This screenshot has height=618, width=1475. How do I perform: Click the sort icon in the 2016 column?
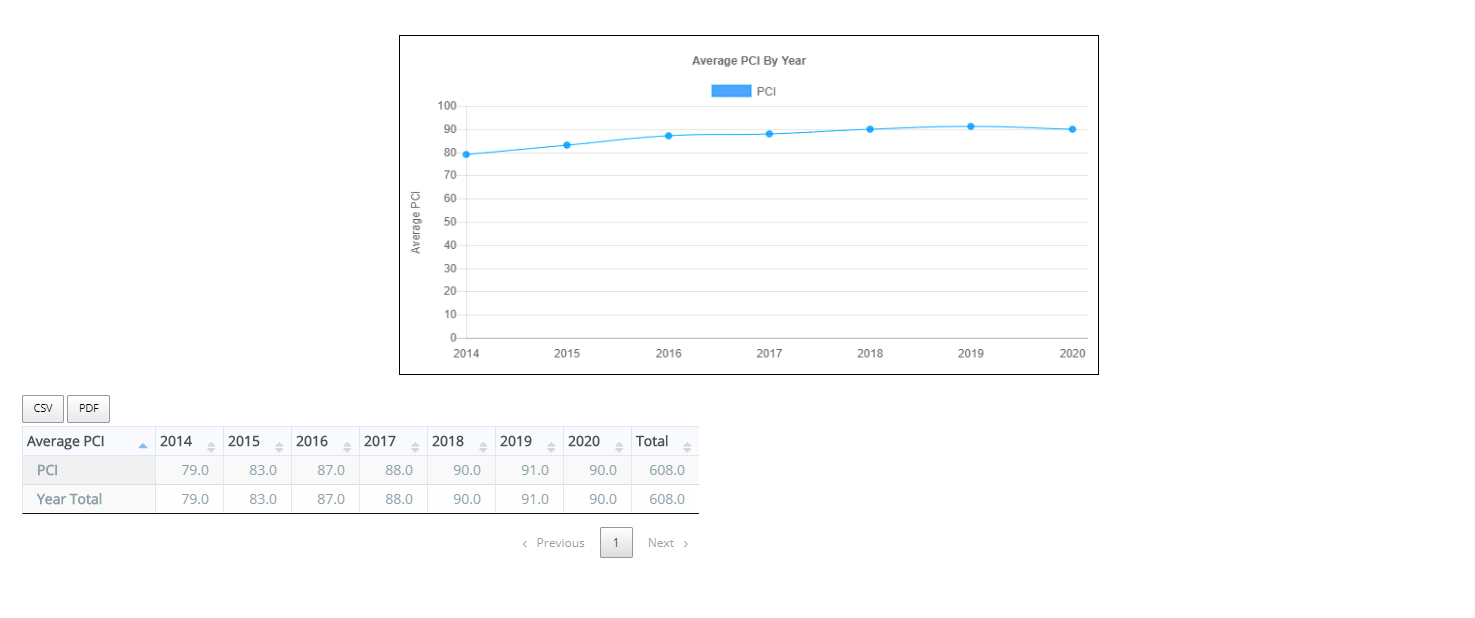tap(347, 447)
